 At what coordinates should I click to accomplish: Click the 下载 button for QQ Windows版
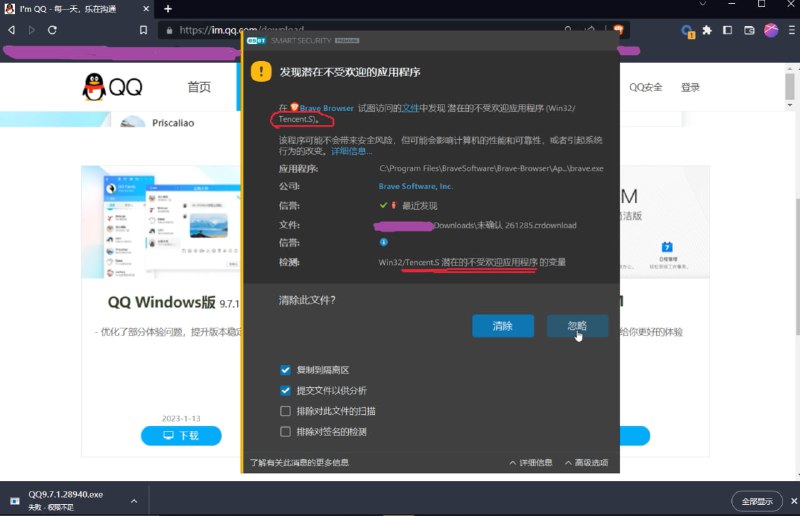[x=181, y=435]
